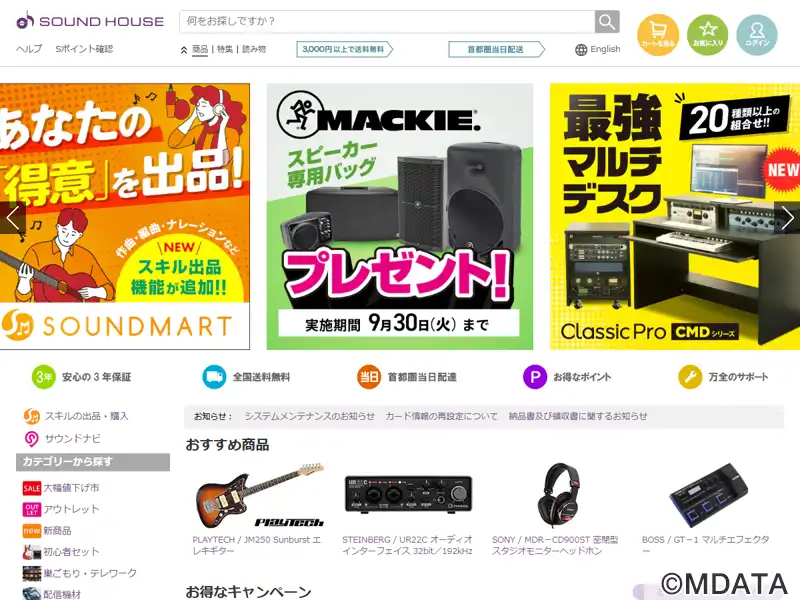Click the Sound House logo
Screen dimensions: 800x600
[90, 21]
